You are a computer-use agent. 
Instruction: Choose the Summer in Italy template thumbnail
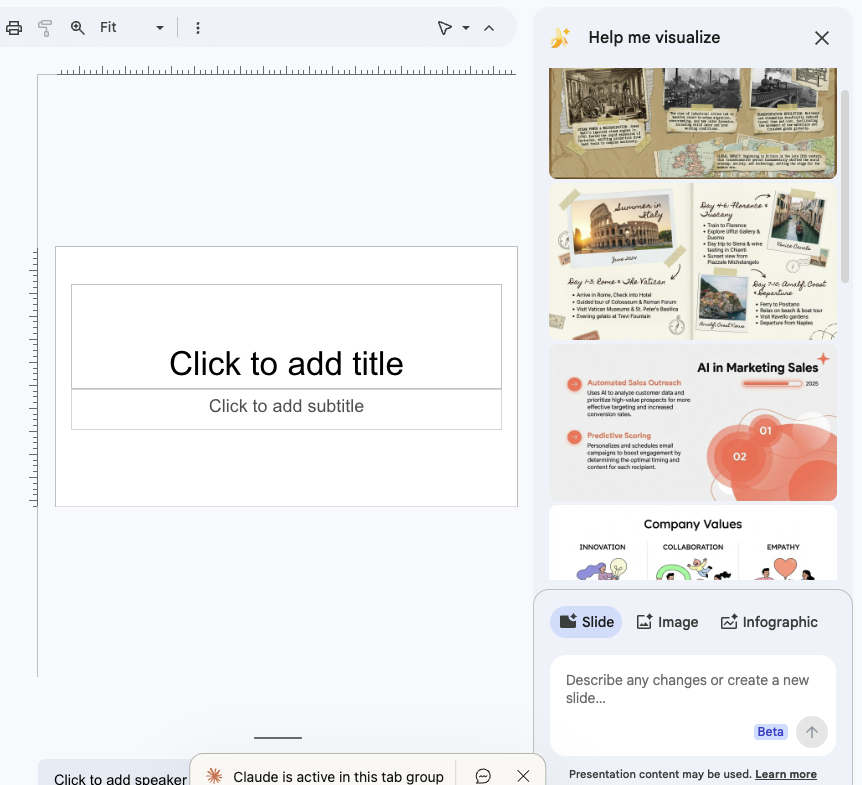click(x=692, y=261)
